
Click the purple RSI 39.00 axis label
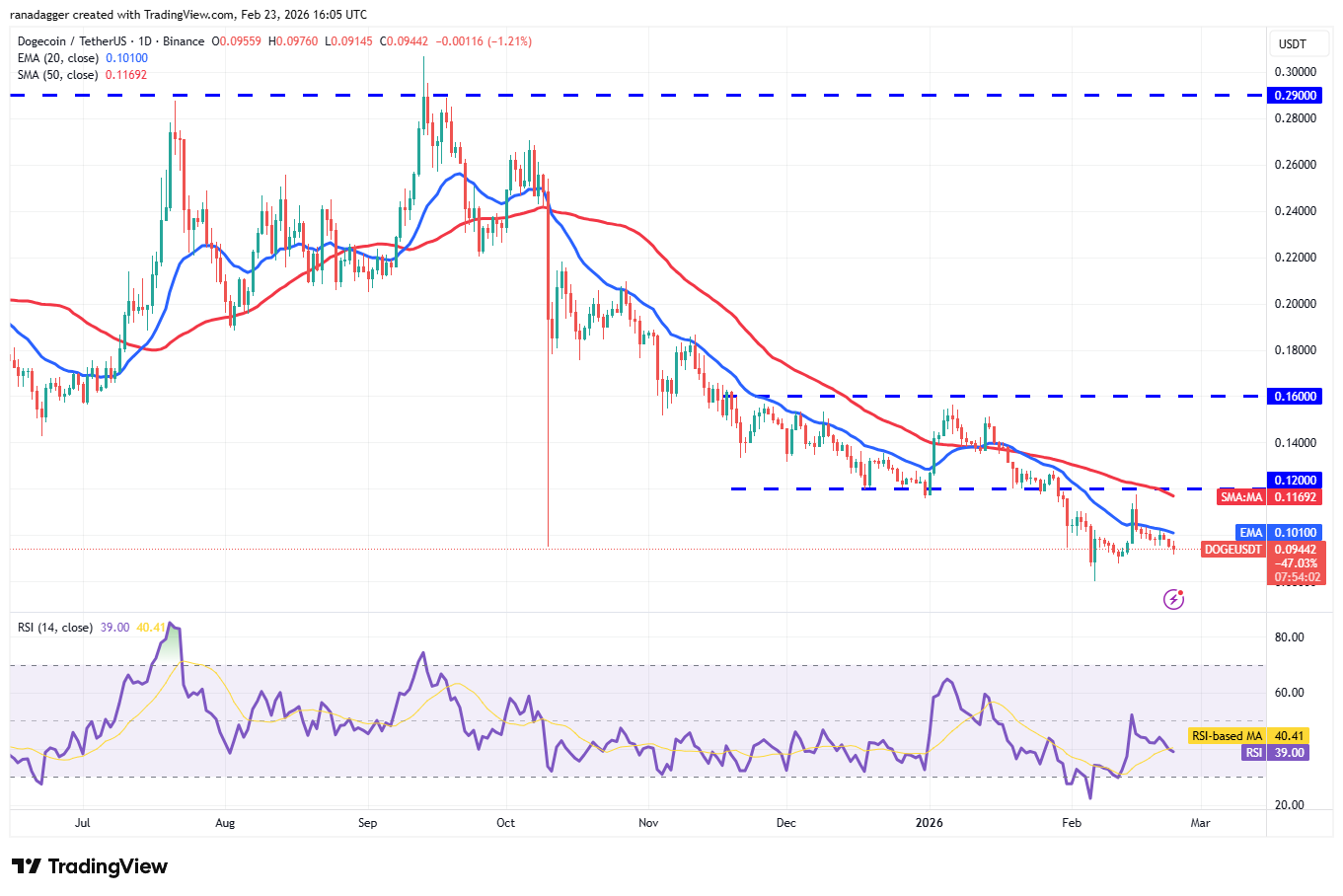[x=1275, y=753]
